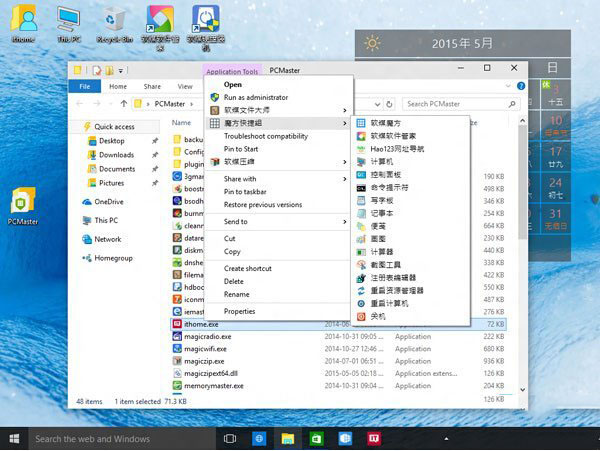Open File Explorer taskbar icon
This screenshot has height=451, width=600.
(288, 439)
